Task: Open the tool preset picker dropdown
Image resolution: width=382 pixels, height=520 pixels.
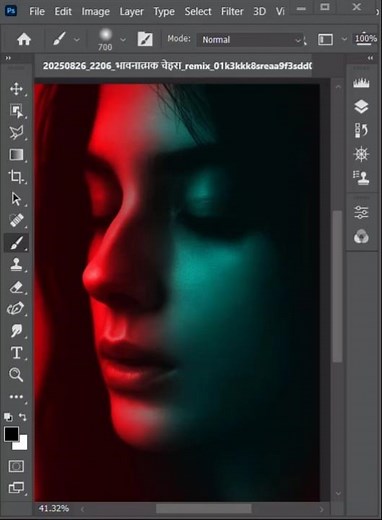Action: click(x=77, y=40)
